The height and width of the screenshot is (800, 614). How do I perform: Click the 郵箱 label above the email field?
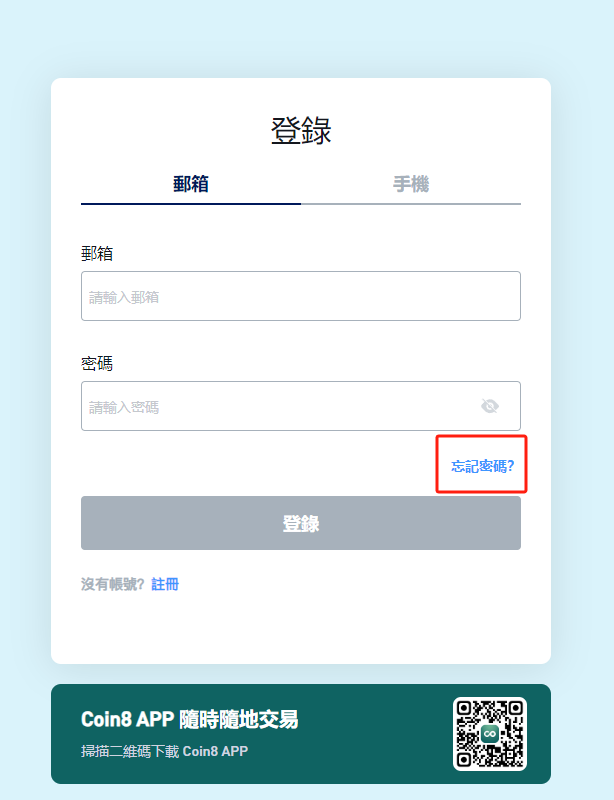[x=97, y=254]
